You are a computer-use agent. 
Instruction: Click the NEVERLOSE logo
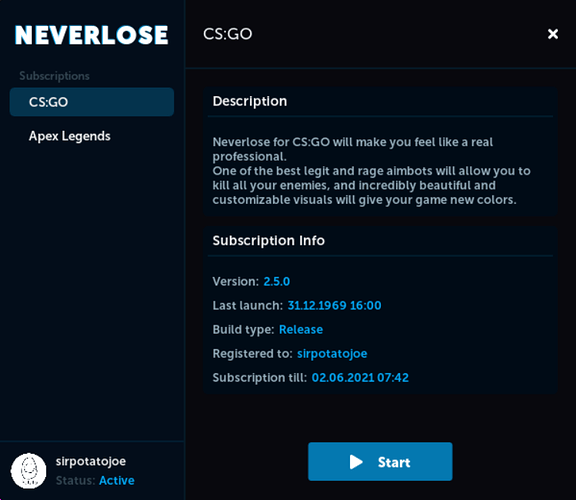91,35
